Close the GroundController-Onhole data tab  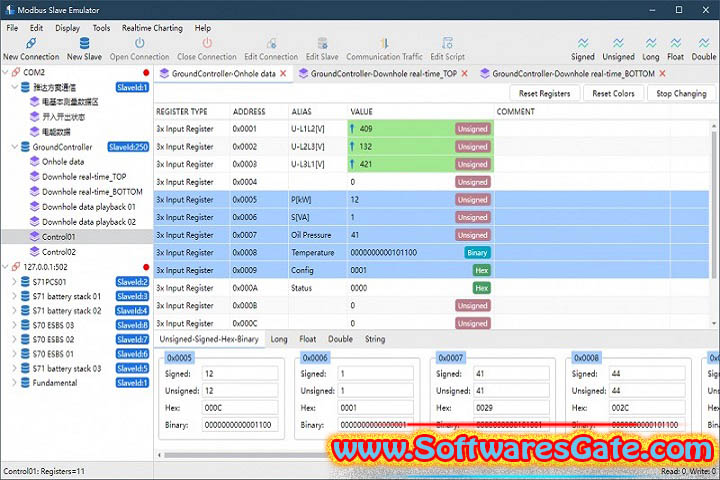tap(283, 73)
